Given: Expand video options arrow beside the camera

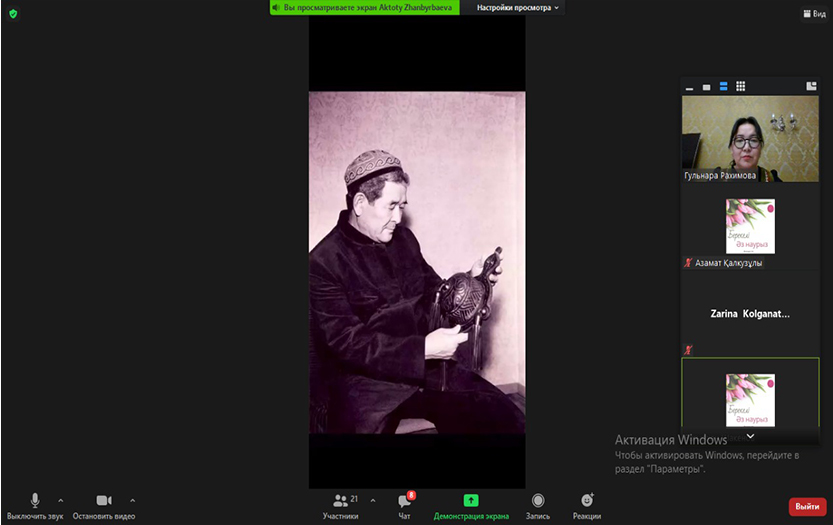Looking at the screenshot, I should (x=132, y=499).
